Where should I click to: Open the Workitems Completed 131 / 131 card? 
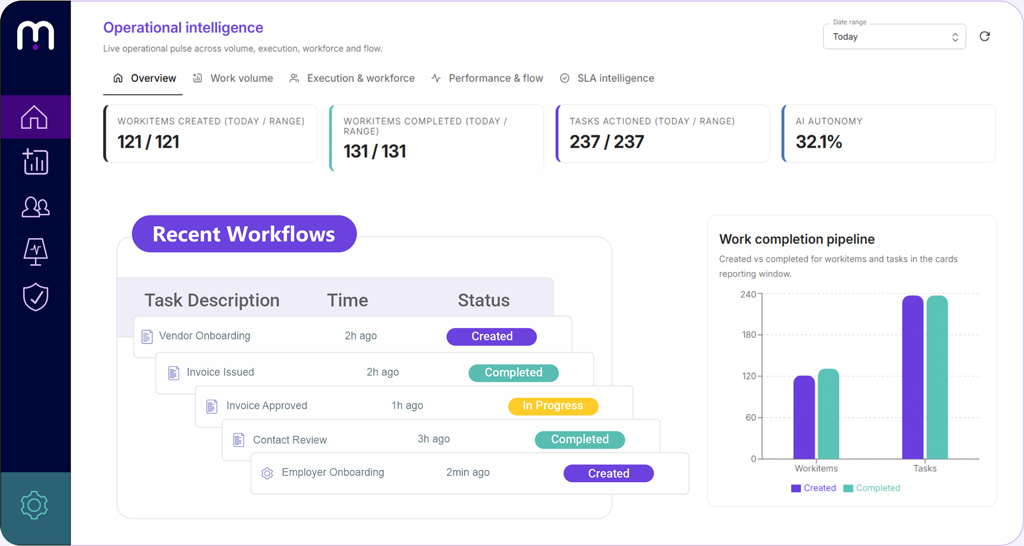[x=436, y=138]
